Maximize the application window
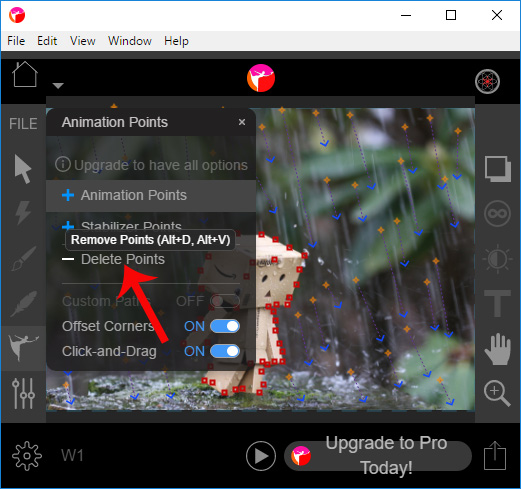Image resolution: width=521 pixels, height=489 pixels. pyautogui.click(x=451, y=15)
